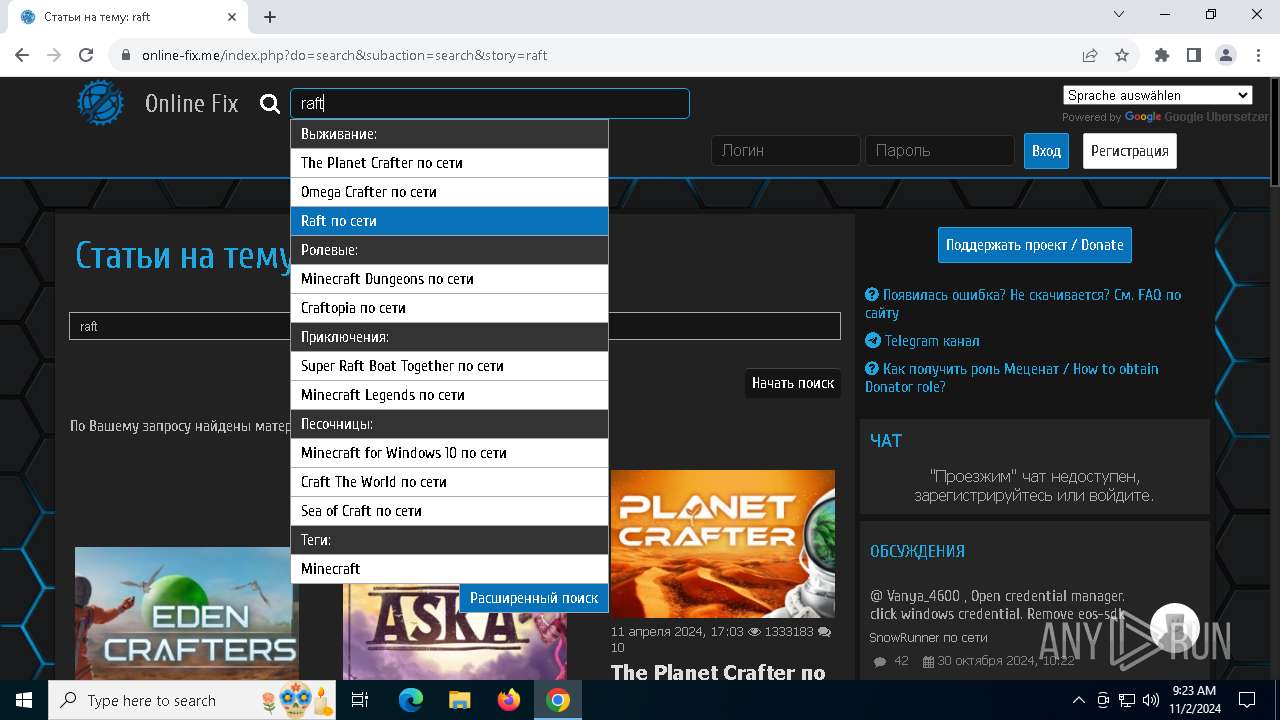Open Chrome profile avatar

coord(1226,55)
